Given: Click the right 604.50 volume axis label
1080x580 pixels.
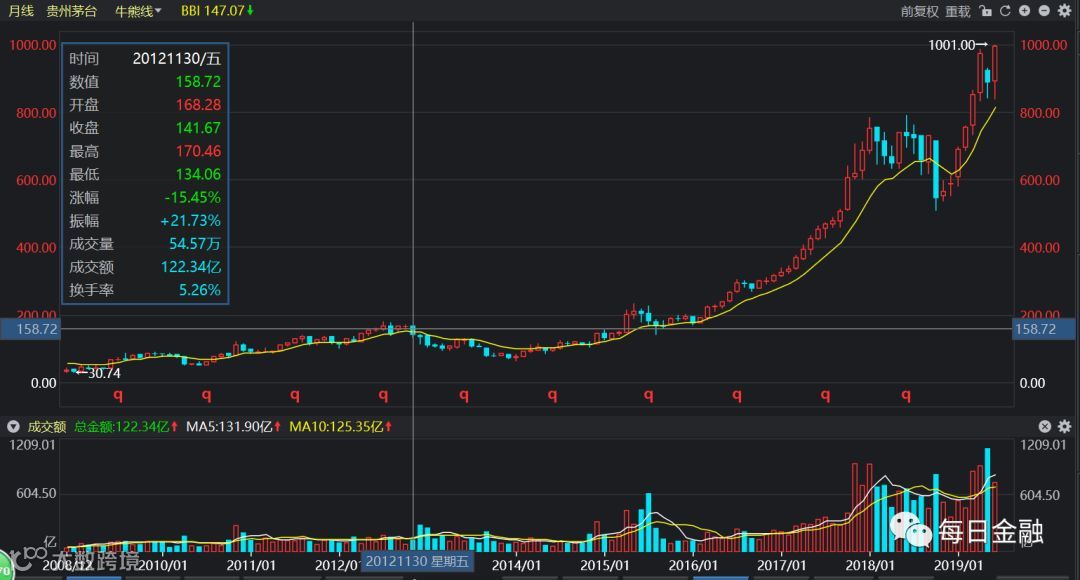Looking at the screenshot, I should point(1040,495).
